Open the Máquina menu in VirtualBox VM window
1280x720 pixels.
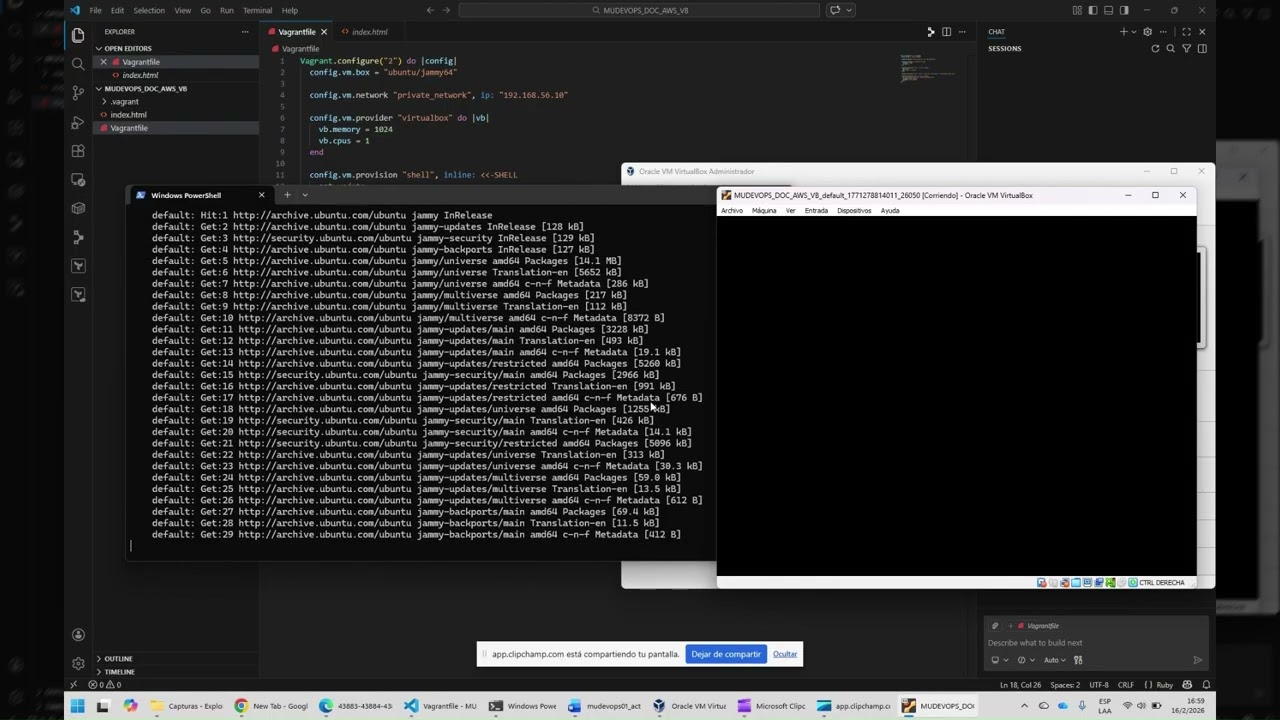tap(764, 211)
